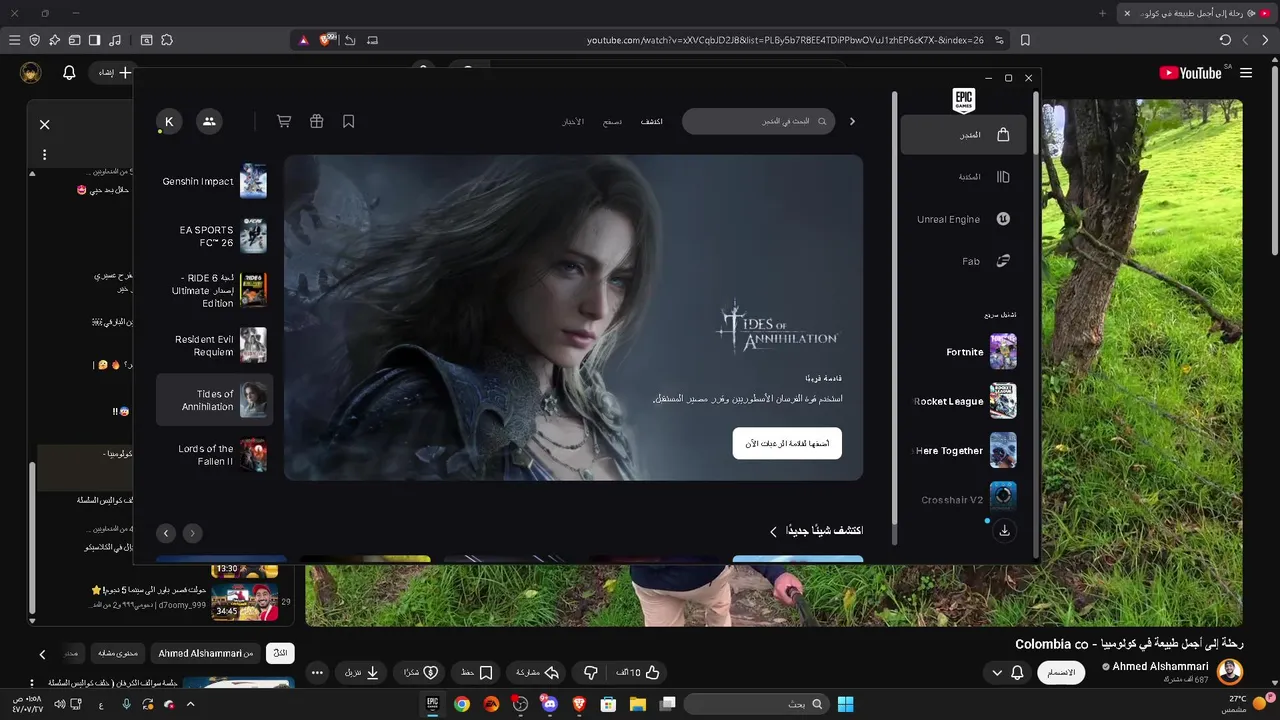Image resolution: width=1280 pixels, height=720 pixels.
Task: Bookmark the page in browser toolbar
Action: click(1025, 40)
